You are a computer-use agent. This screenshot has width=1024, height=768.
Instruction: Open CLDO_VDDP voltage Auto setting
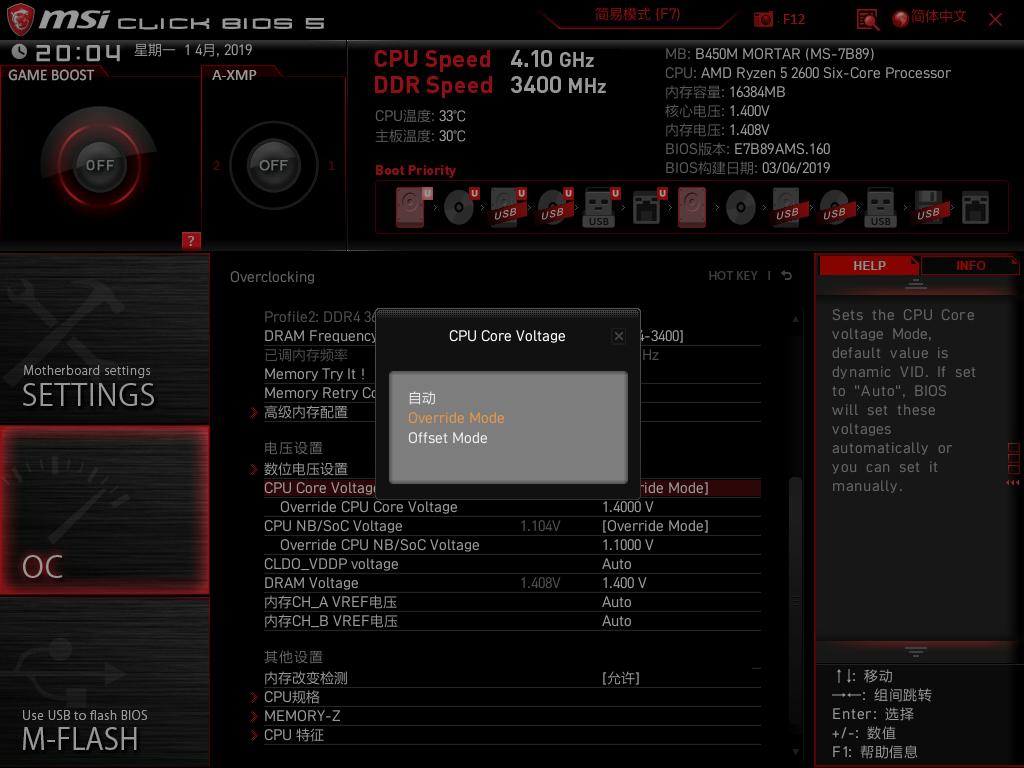(x=616, y=564)
